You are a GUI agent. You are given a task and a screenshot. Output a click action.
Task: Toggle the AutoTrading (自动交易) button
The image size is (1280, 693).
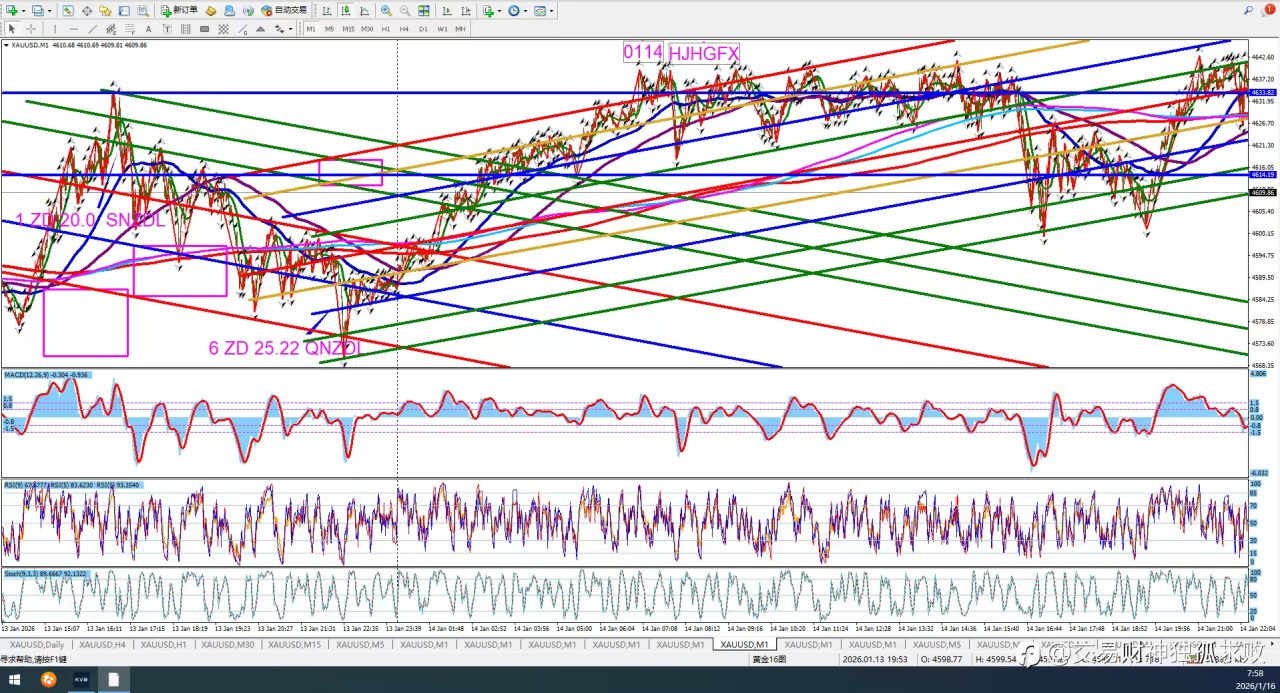(x=283, y=10)
